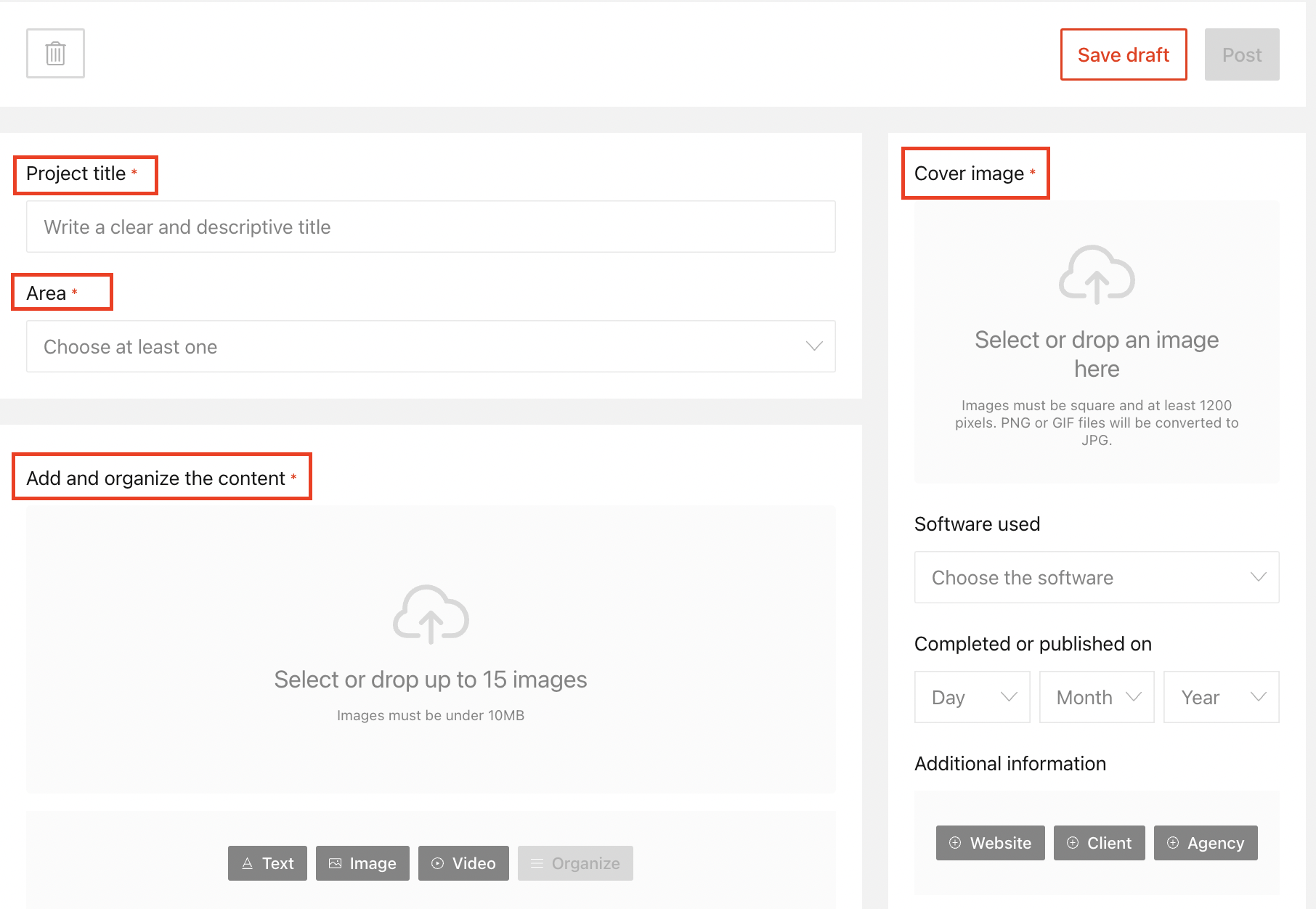Click the 'Cover image' label
The height and width of the screenshot is (909, 1316).
coord(969,174)
